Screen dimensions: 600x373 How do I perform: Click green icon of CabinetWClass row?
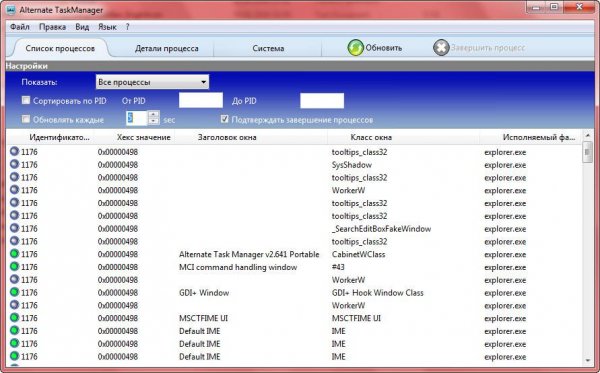tap(14, 254)
